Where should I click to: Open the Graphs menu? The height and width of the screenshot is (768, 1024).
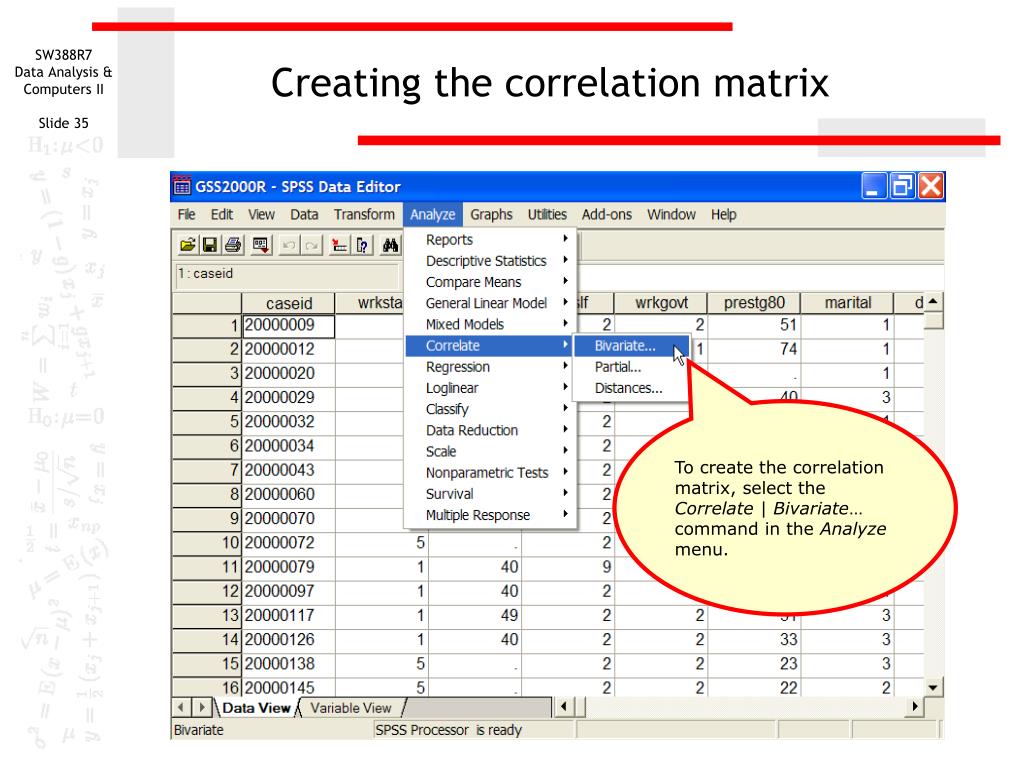(x=491, y=214)
